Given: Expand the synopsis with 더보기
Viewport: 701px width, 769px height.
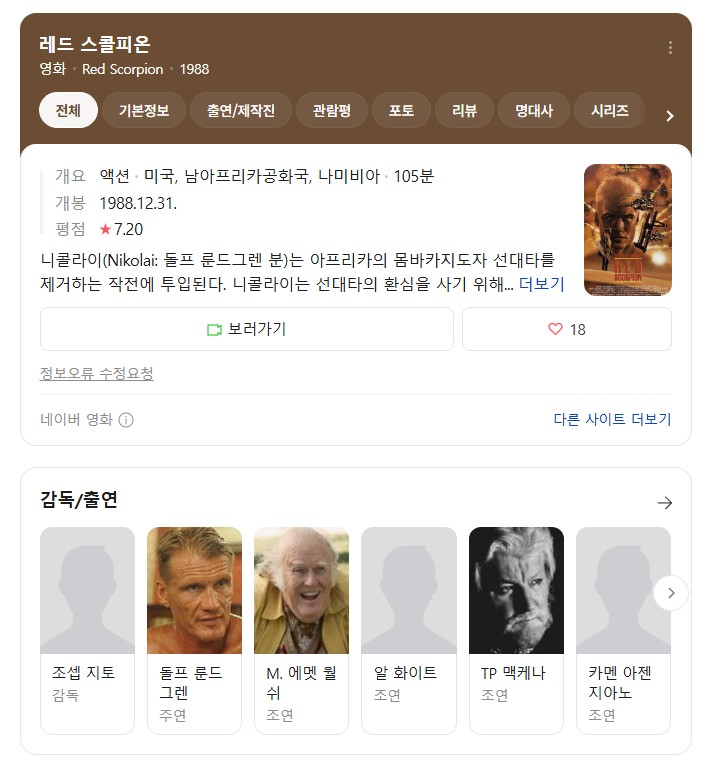Looking at the screenshot, I should 542,284.
